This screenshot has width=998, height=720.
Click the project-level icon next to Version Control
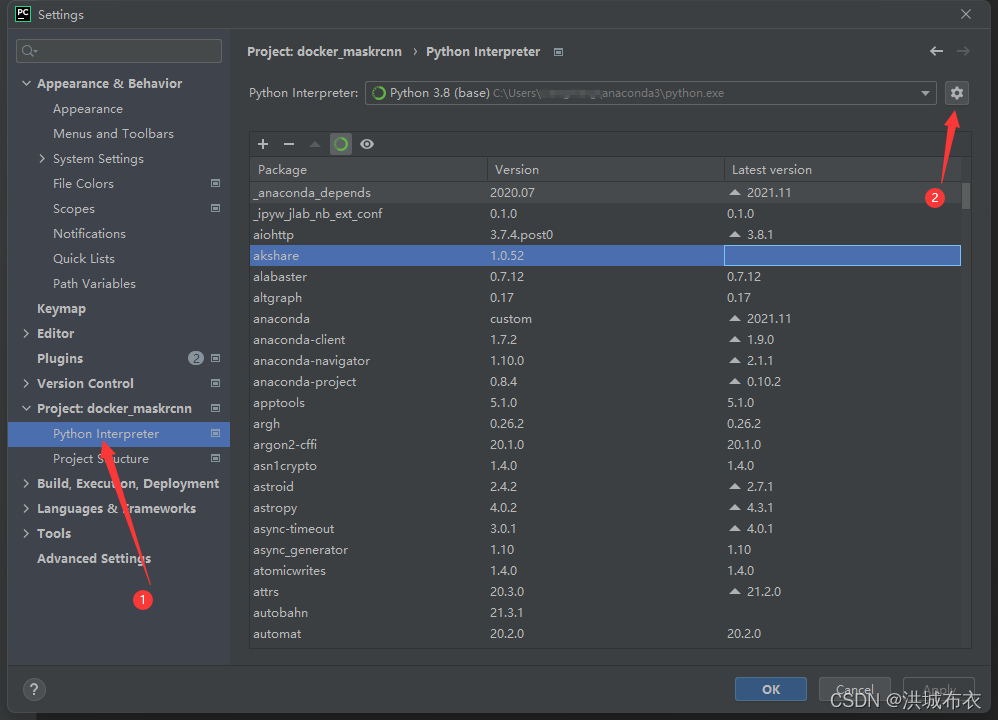tap(215, 383)
